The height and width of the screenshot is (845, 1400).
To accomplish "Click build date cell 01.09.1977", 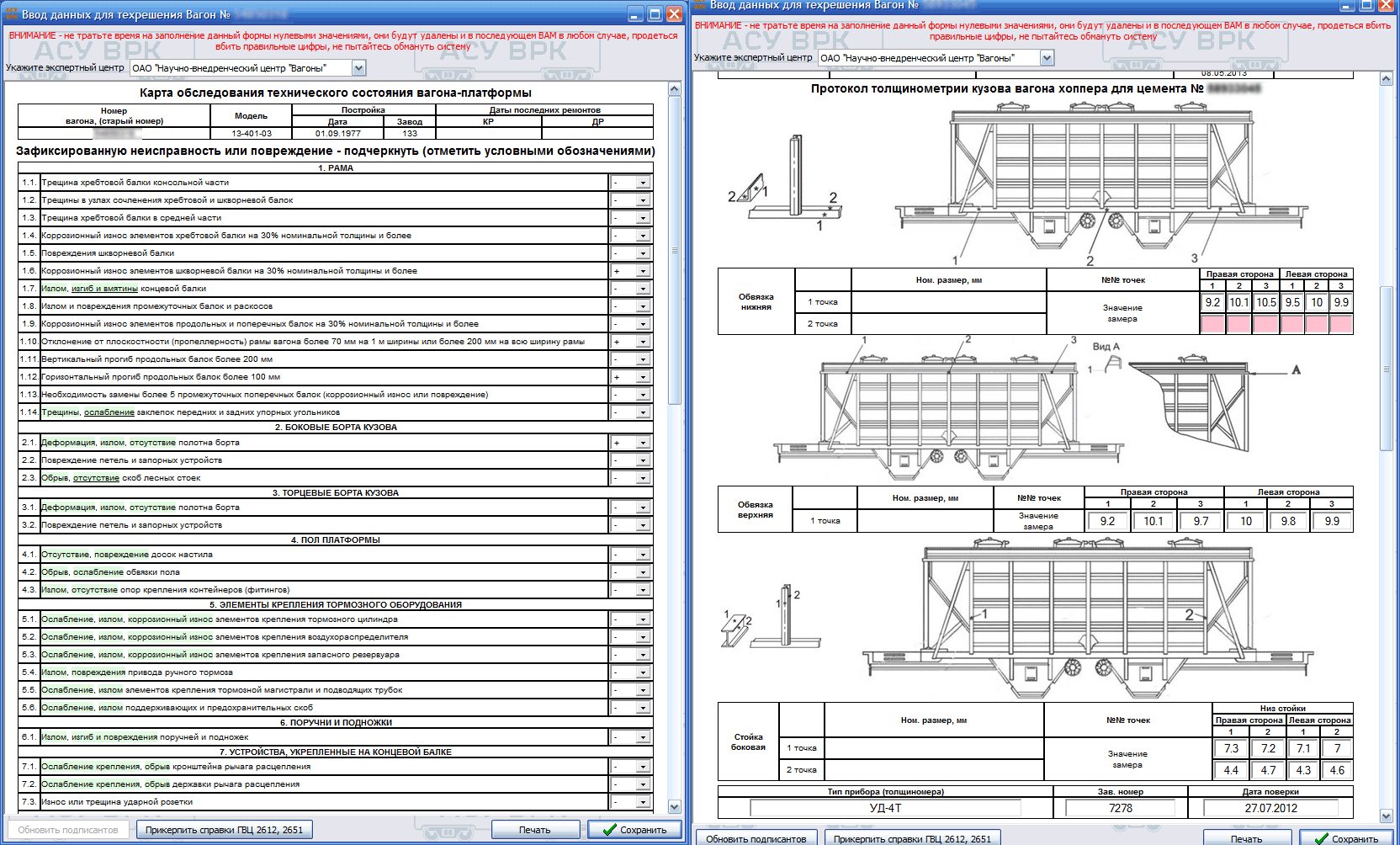I will (x=337, y=133).
